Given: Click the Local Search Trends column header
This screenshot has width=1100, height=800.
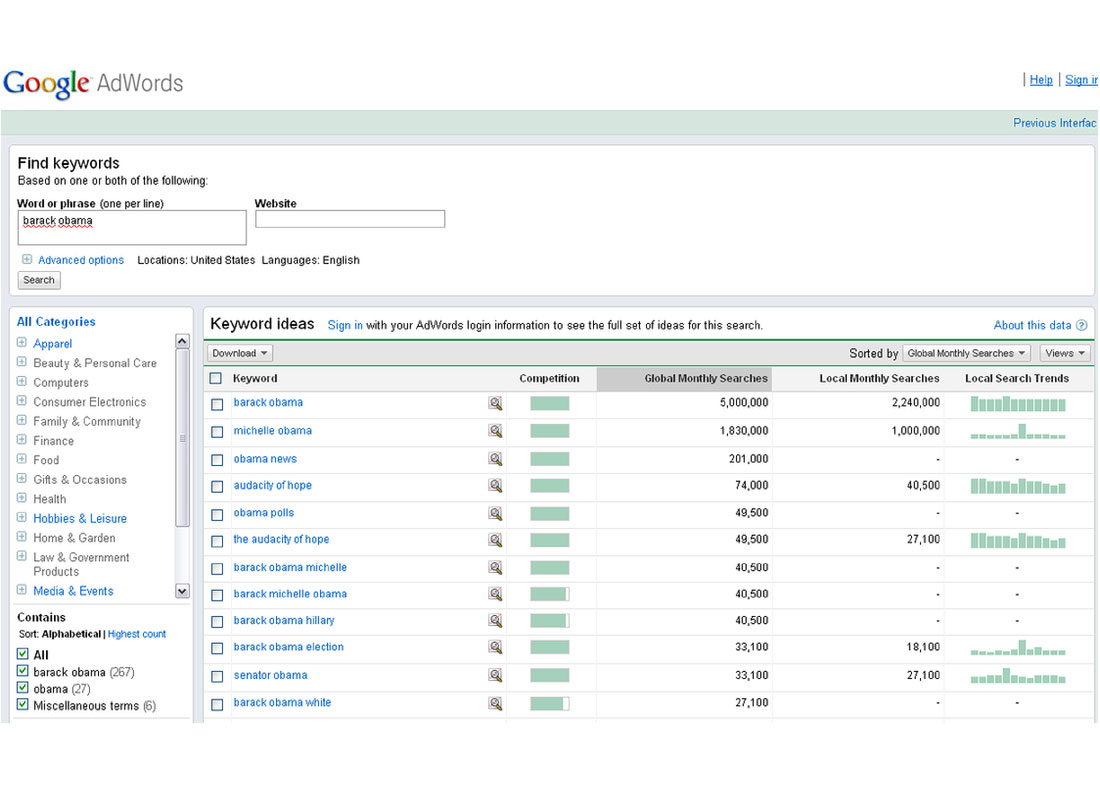Looking at the screenshot, I should coord(1017,379).
